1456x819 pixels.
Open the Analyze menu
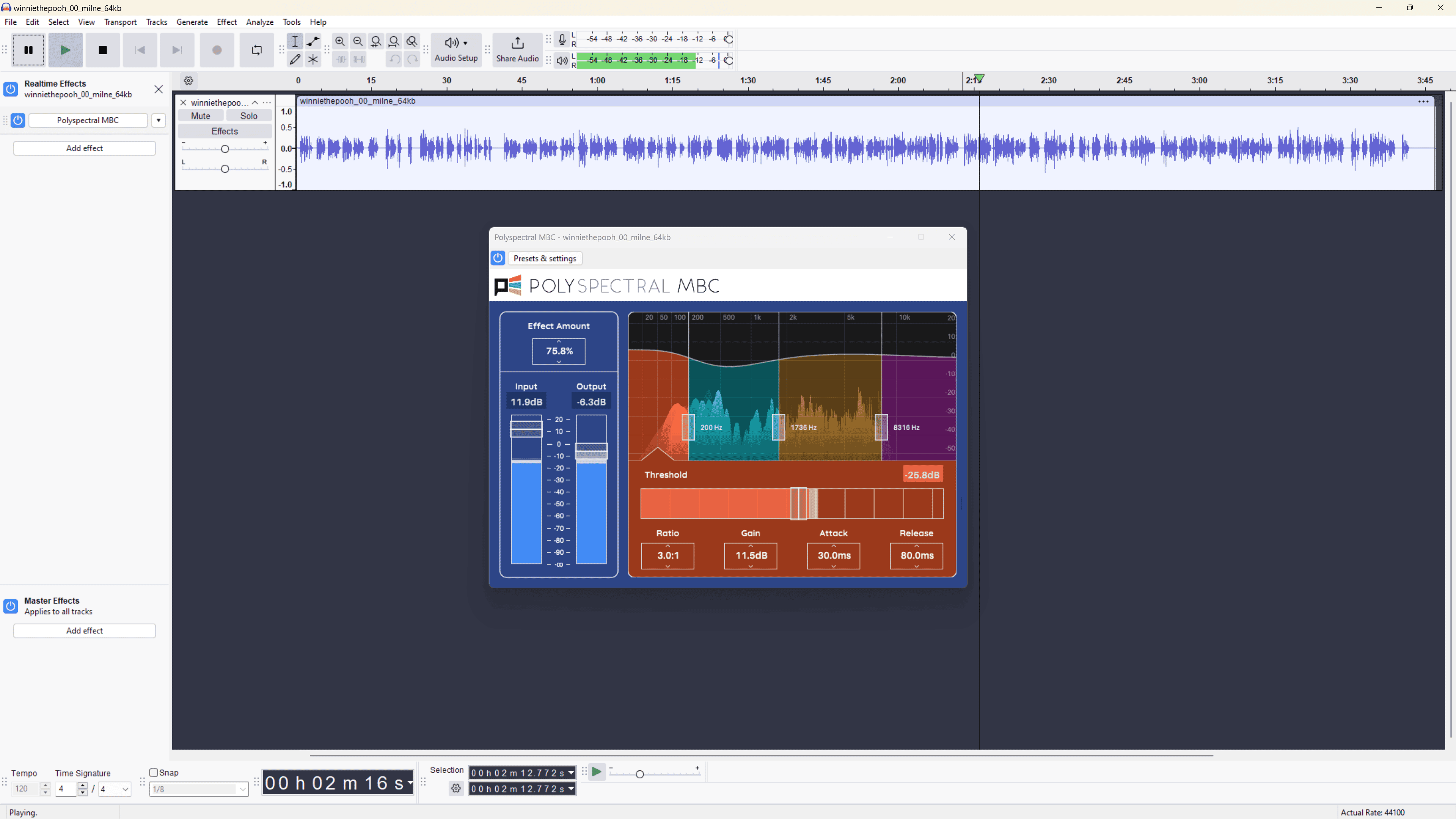click(x=259, y=22)
